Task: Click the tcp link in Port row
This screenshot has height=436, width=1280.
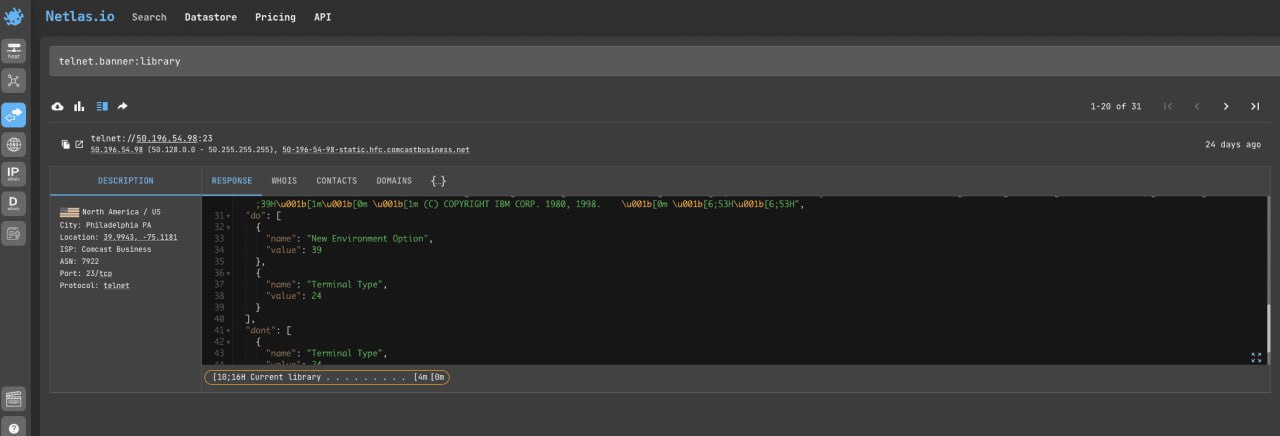Action: [x=105, y=273]
